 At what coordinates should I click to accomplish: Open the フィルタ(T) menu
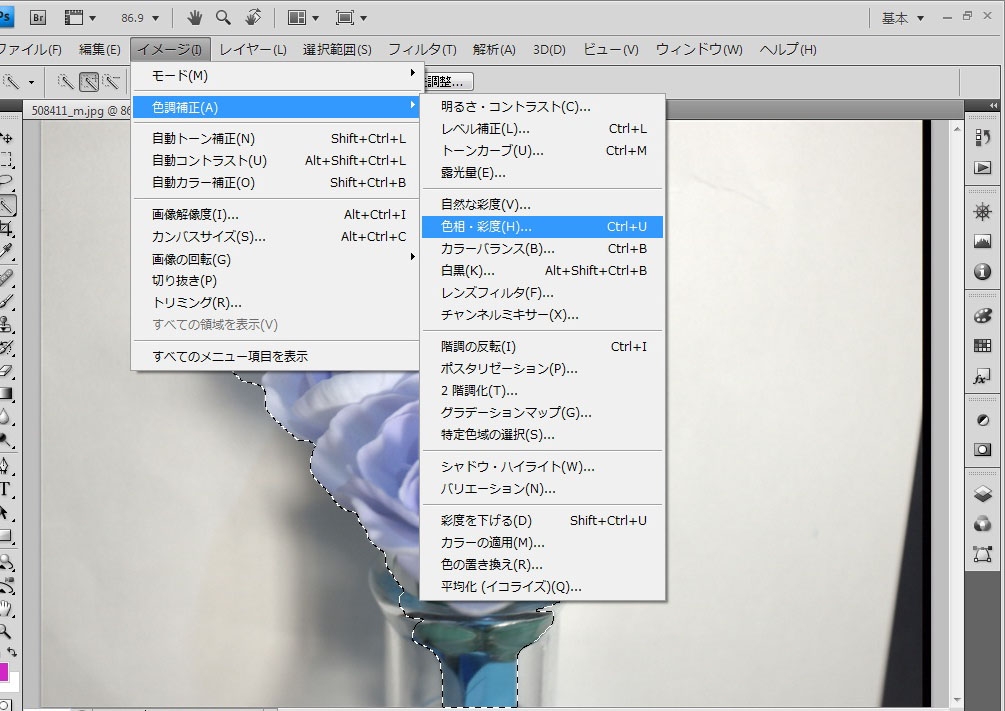click(422, 49)
